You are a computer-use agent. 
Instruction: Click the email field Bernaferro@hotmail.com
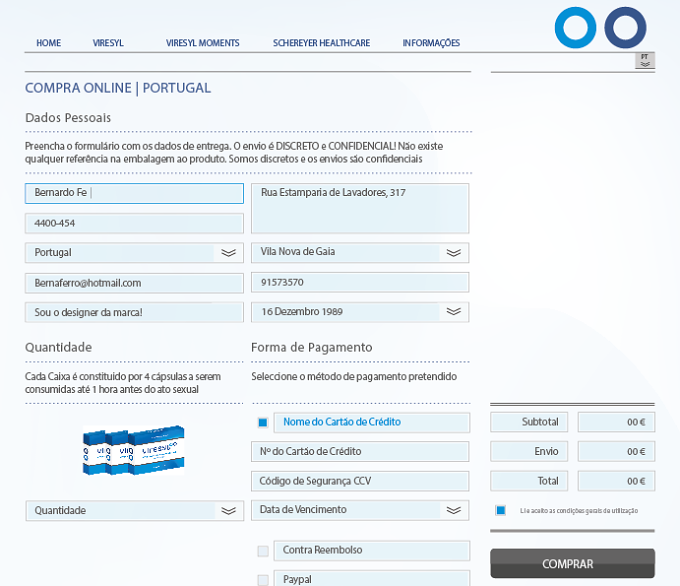(134, 283)
